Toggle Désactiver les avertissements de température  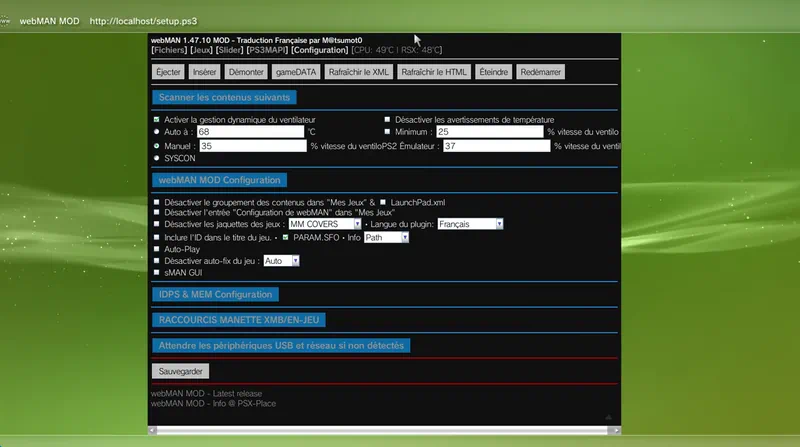coord(387,119)
